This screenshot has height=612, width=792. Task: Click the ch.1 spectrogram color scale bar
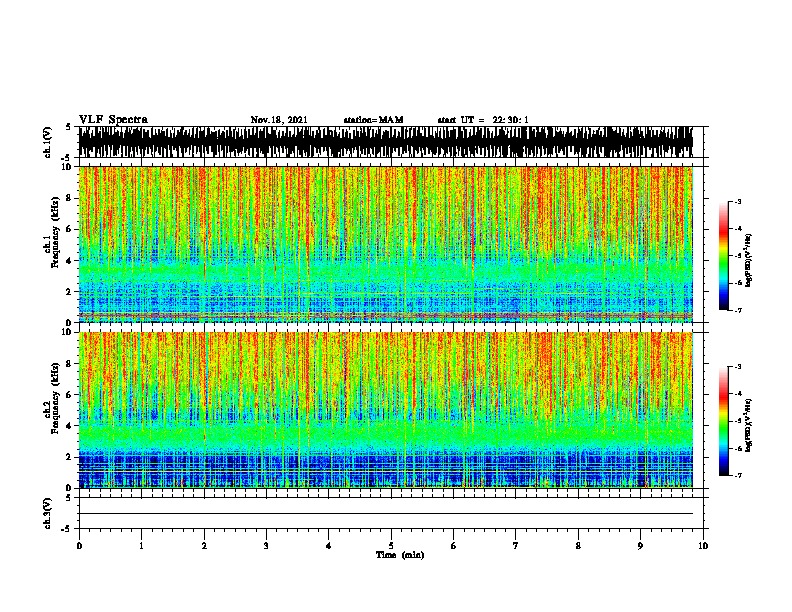point(724,256)
